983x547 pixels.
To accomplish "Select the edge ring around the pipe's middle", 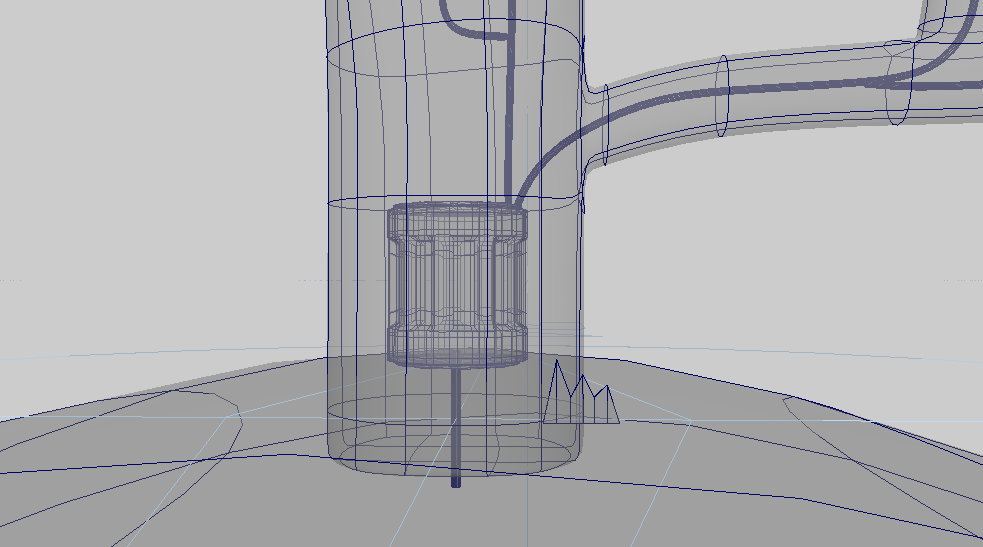I will (x=726, y=96).
